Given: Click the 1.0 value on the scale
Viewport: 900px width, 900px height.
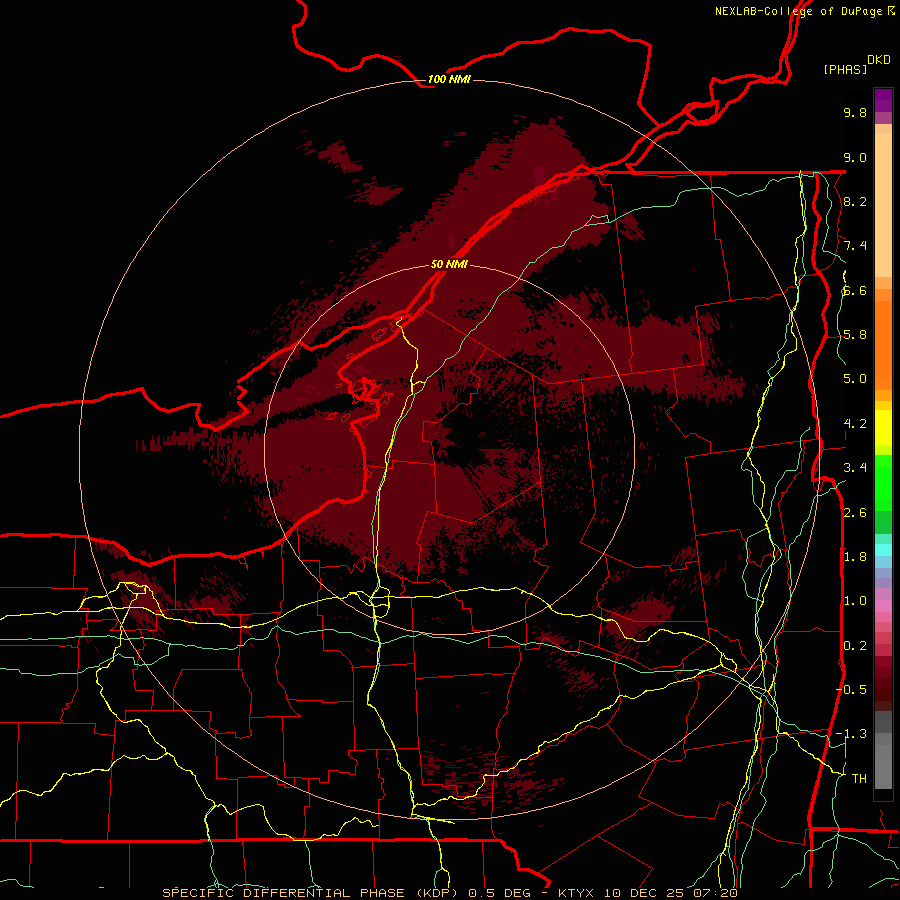Looking at the screenshot, I should click(x=855, y=601).
